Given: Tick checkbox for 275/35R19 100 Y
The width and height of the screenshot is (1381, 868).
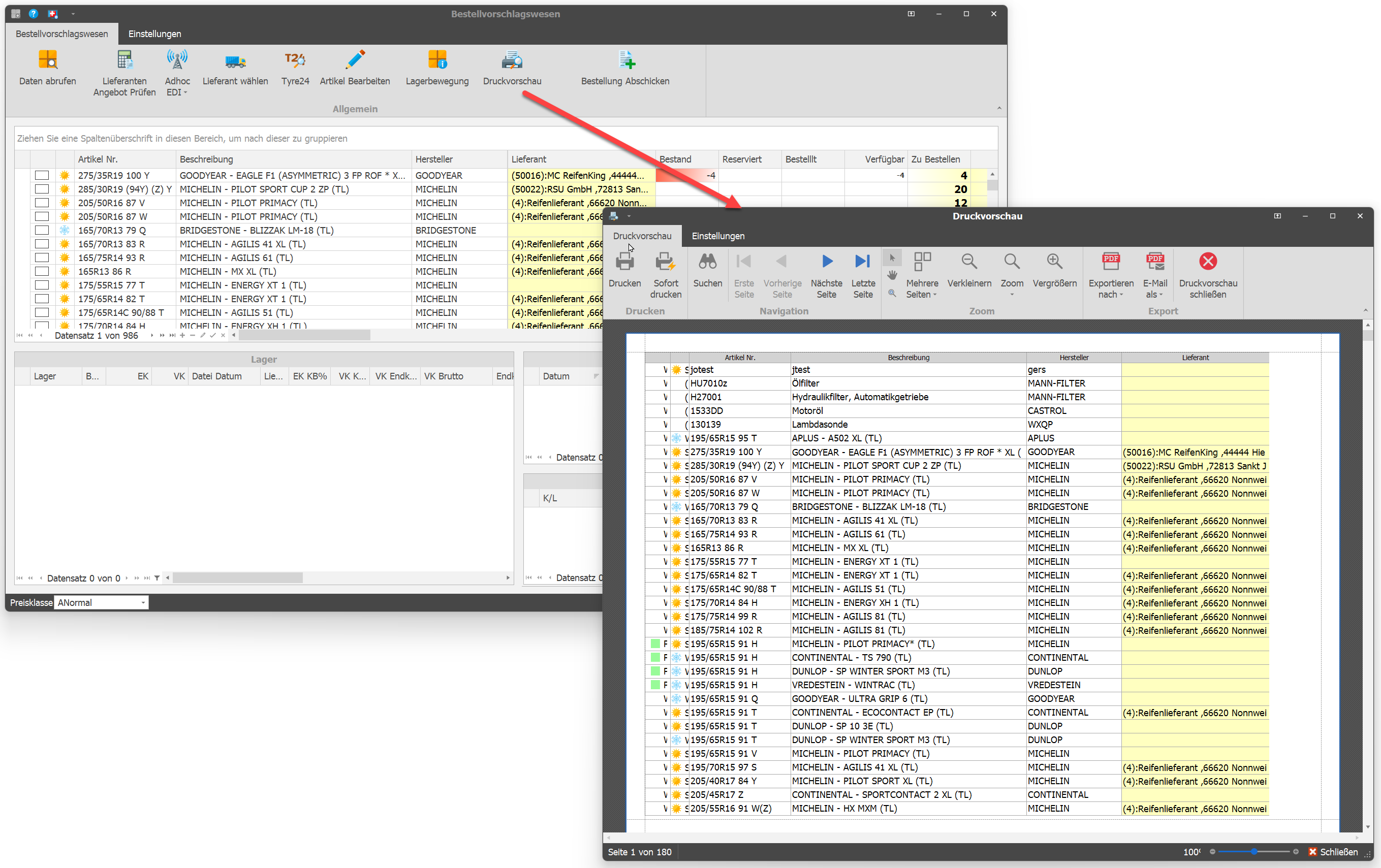Looking at the screenshot, I should (x=42, y=175).
